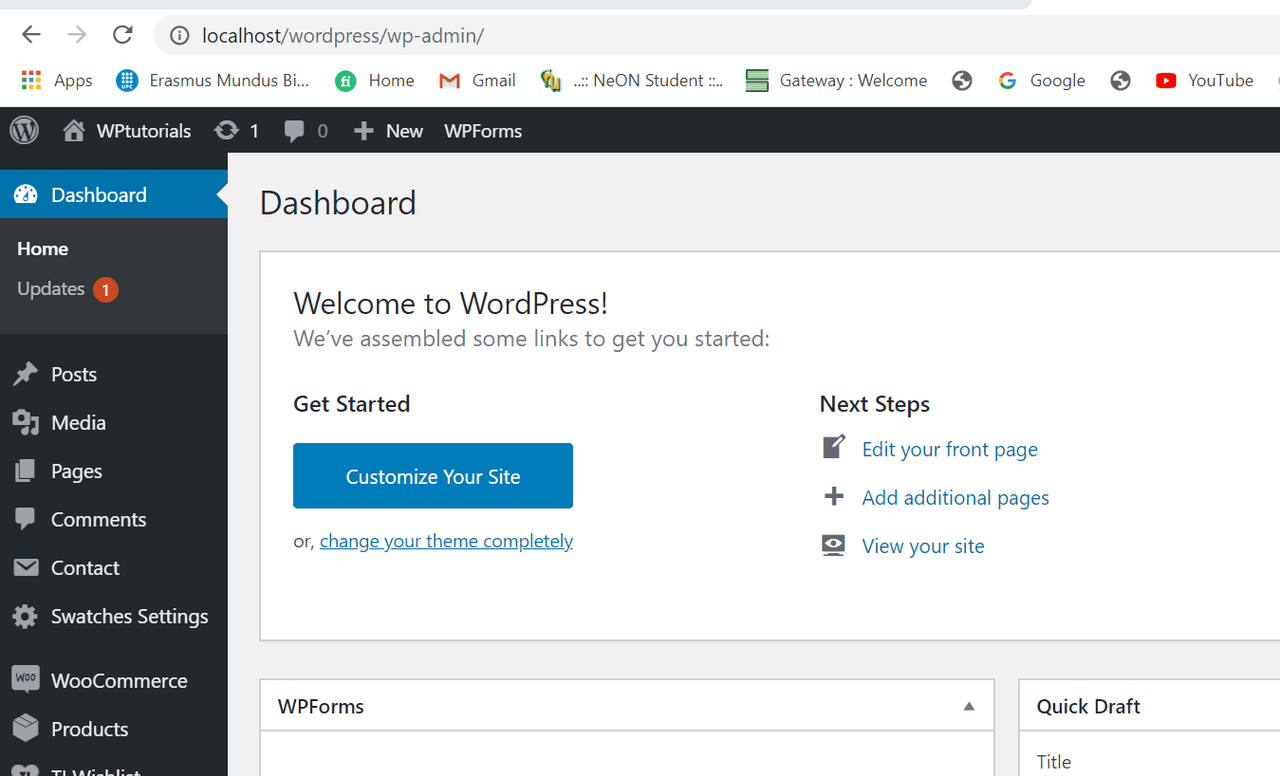Click the Media icon in sidebar

25,423
